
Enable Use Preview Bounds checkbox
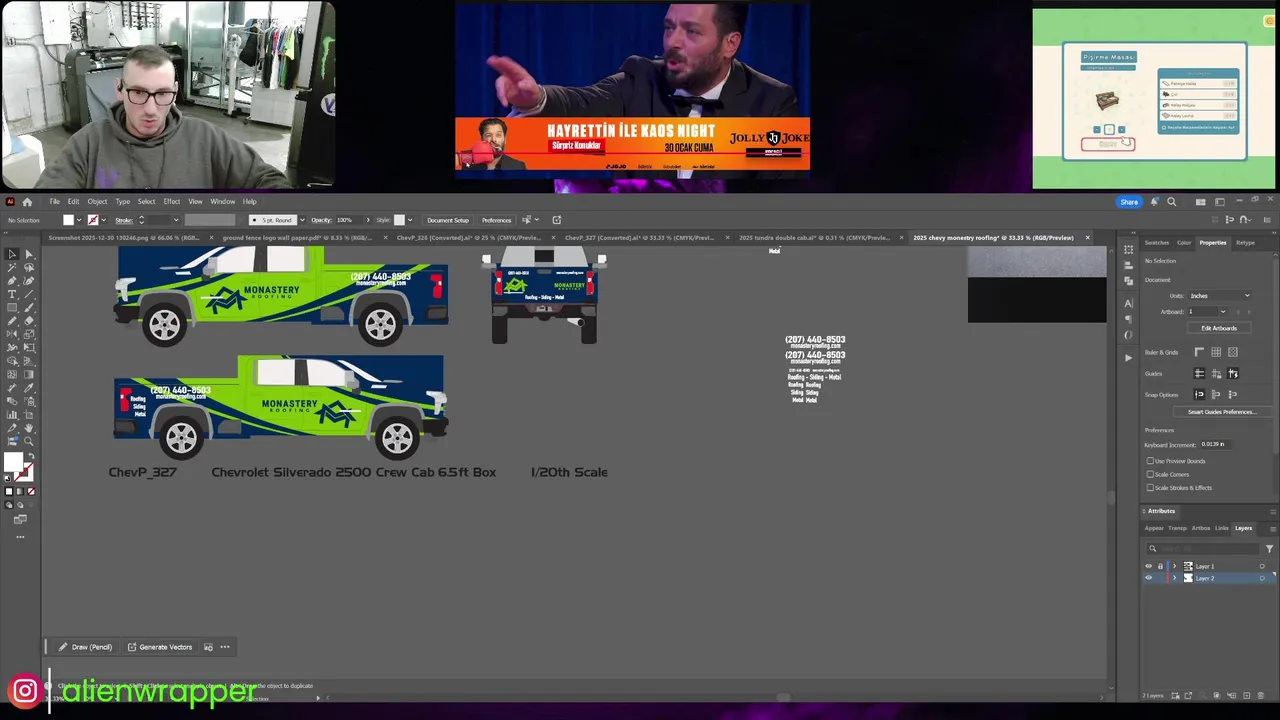point(1150,461)
